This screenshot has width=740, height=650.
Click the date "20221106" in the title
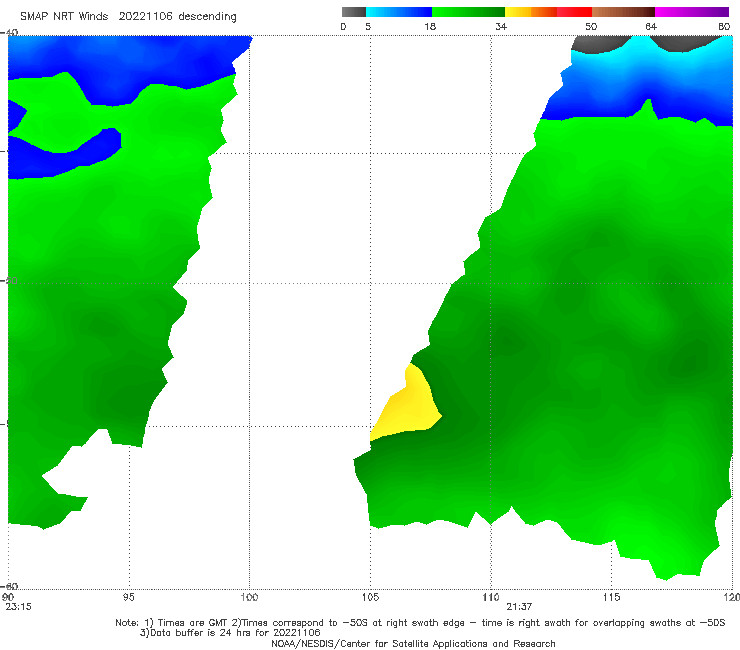145,17
